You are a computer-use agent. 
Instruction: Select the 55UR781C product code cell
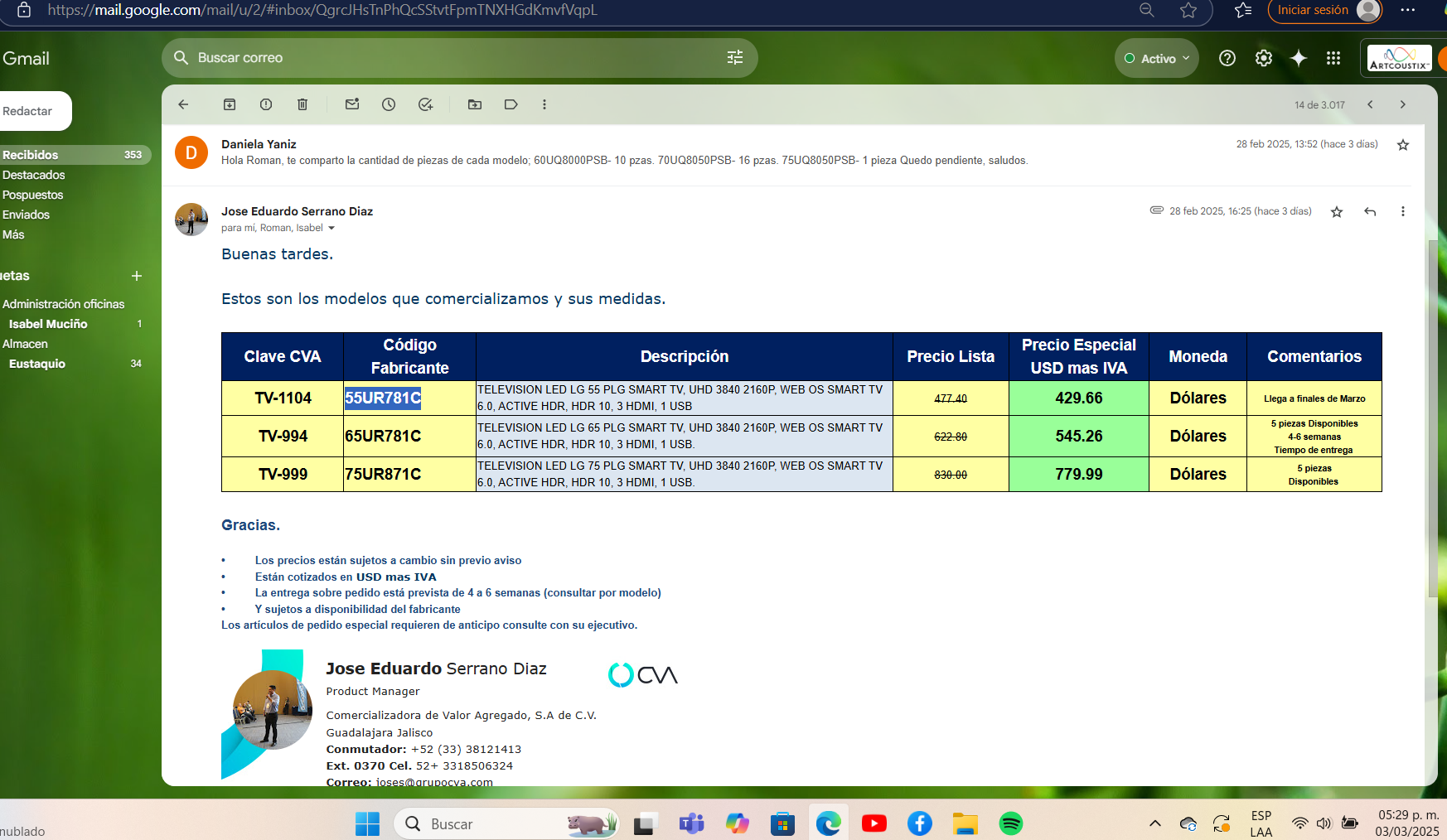click(409, 398)
